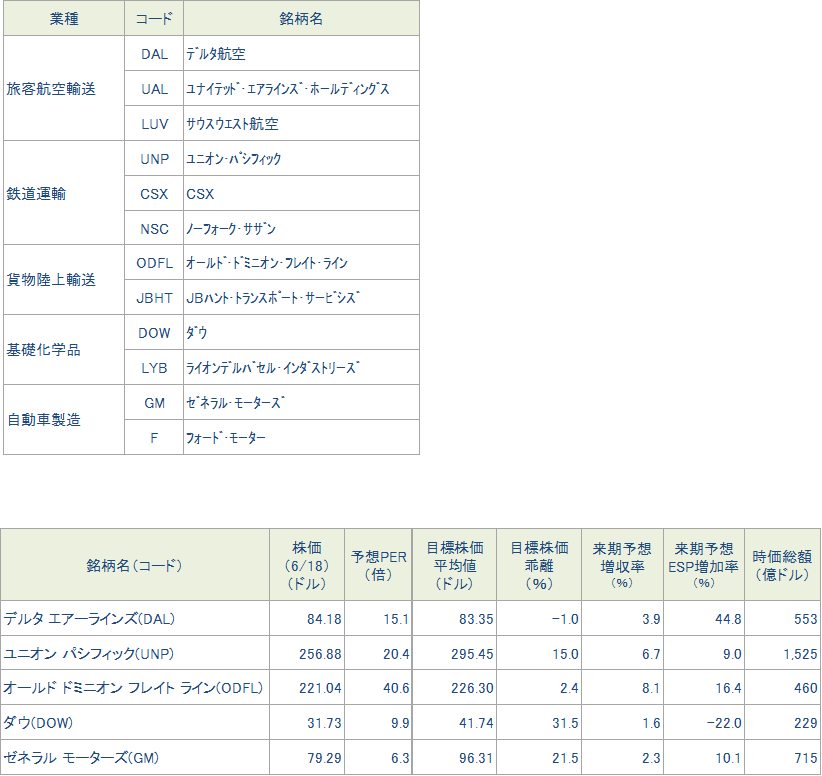Click the 時価総額(億ドル) header
Viewport: 822px width, 776px height.
pyautogui.click(x=783, y=565)
